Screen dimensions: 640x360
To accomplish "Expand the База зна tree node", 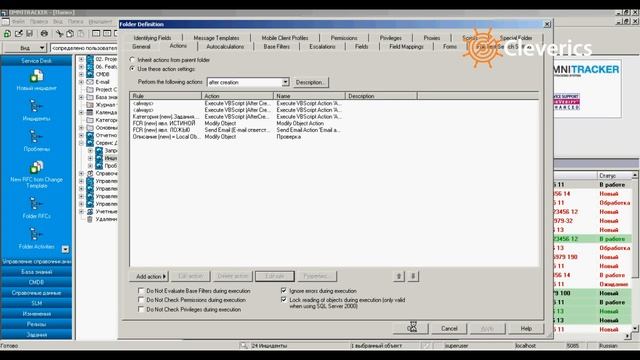I will (x=81, y=97).
